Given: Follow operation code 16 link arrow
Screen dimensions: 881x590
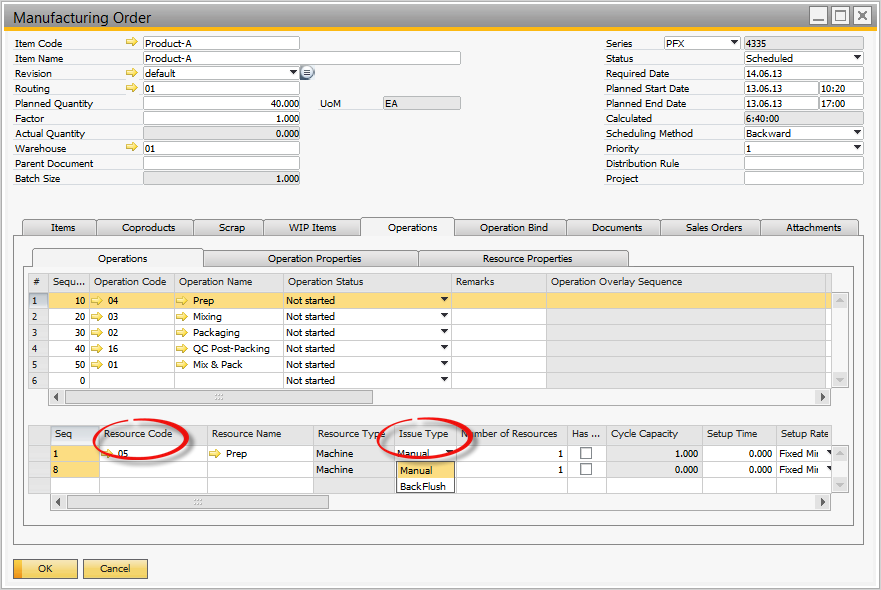Looking at the screenshot, I should pyautogui.click(x=97, y=348).
